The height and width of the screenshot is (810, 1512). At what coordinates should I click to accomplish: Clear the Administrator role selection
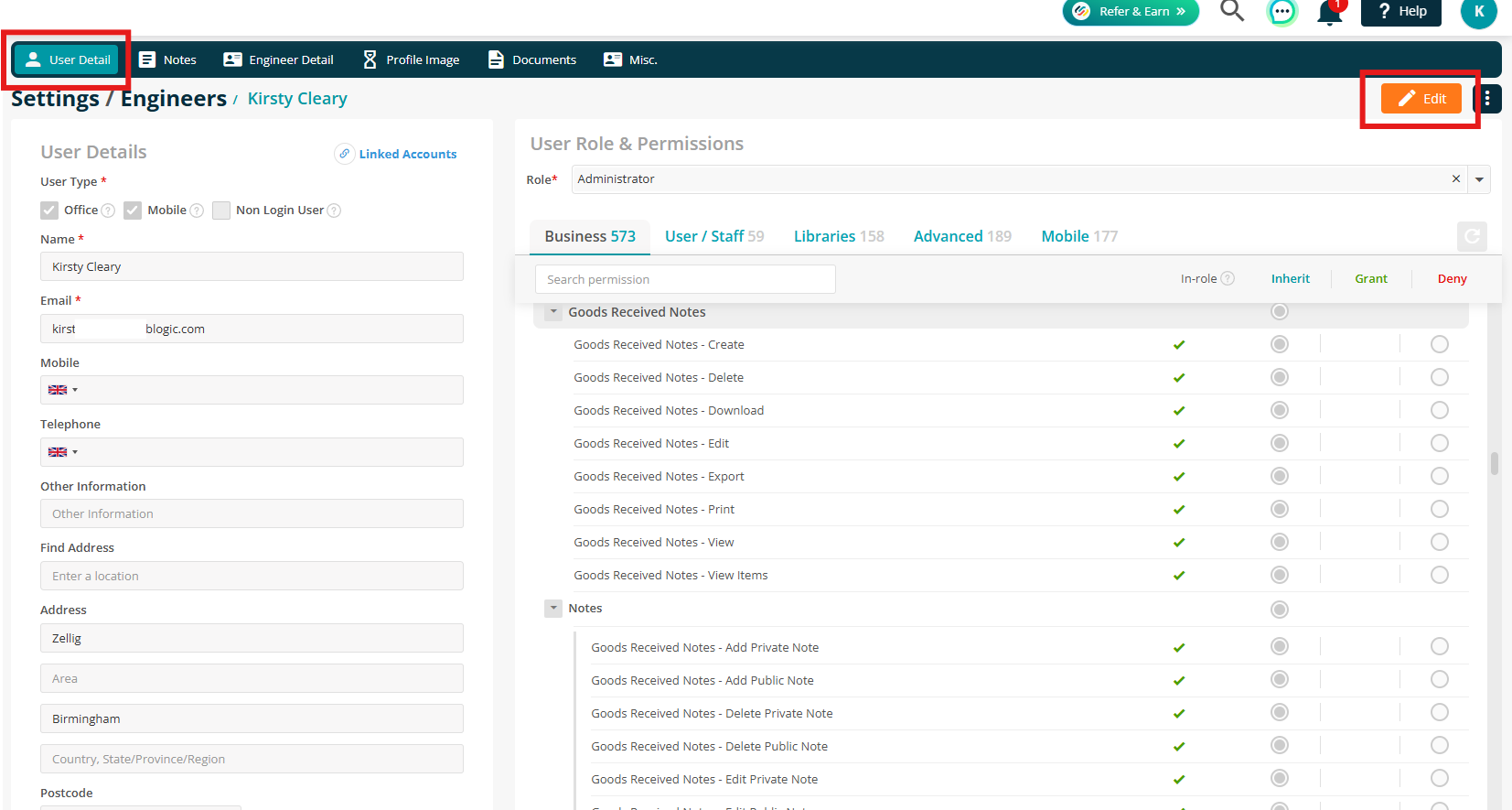point(1455,178)
